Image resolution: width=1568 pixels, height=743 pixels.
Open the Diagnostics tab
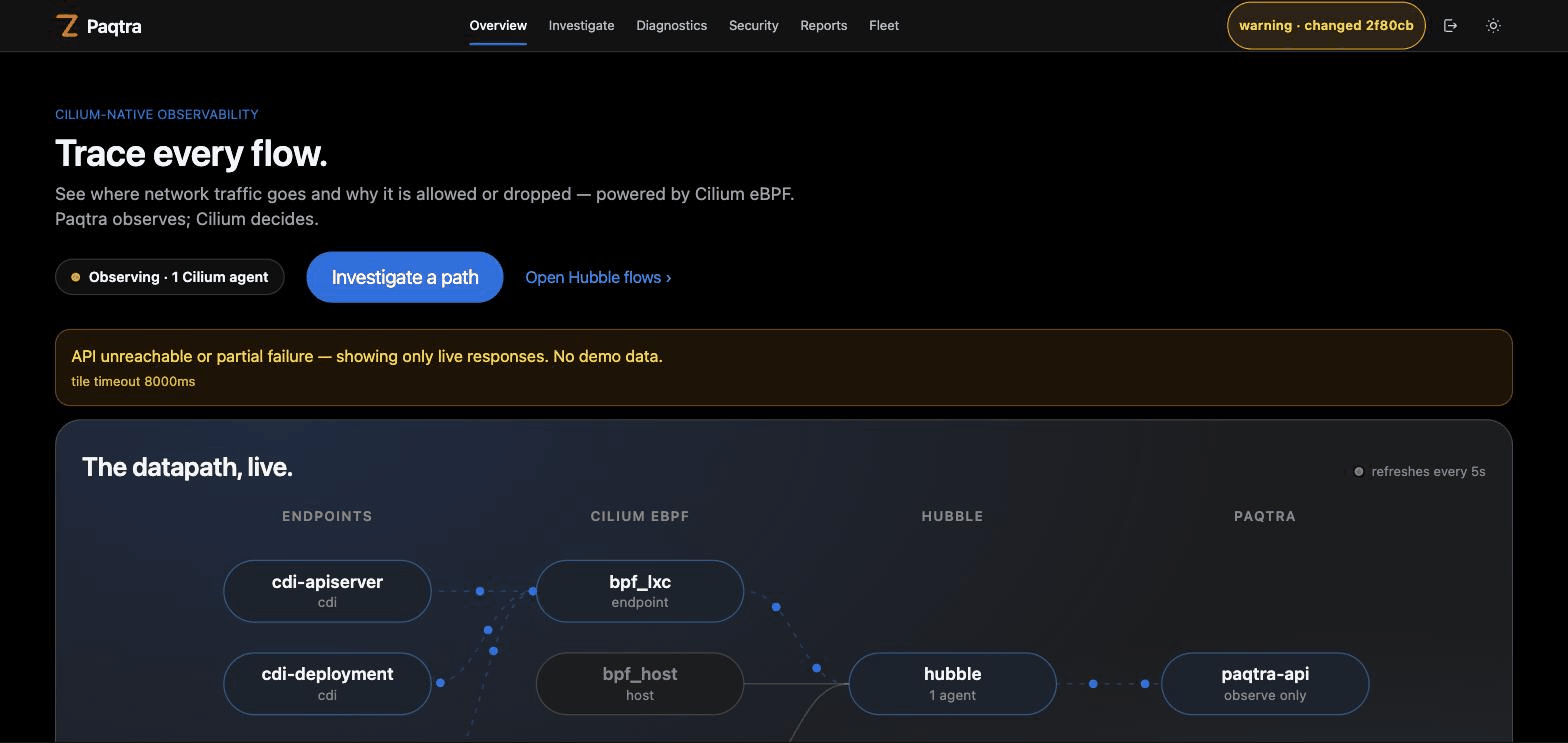tap(671, 26)
